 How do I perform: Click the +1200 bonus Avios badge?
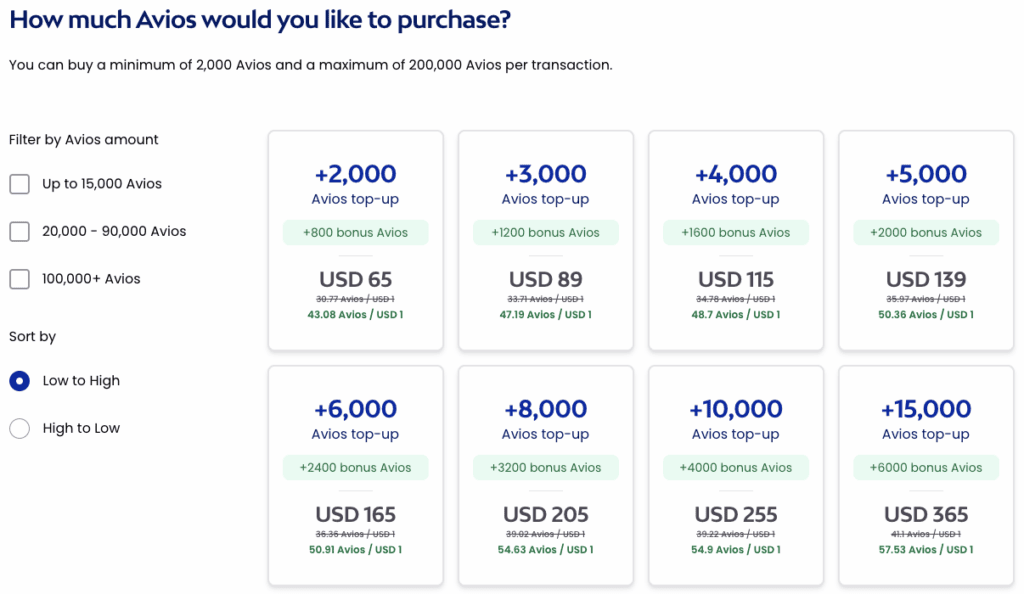(x=545, y=233)
